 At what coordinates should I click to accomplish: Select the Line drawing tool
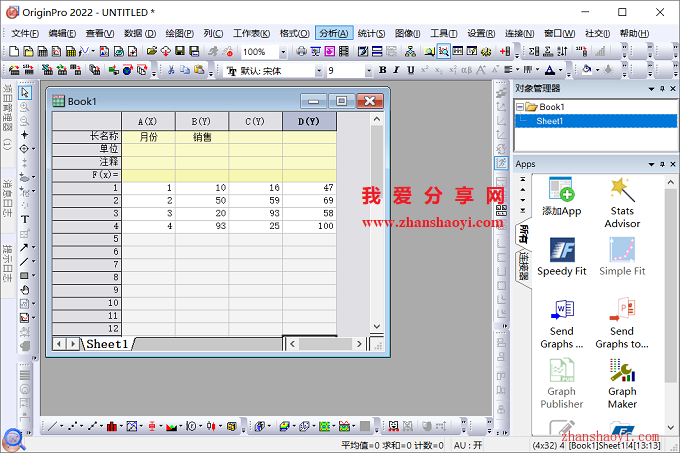coord(24,261)
